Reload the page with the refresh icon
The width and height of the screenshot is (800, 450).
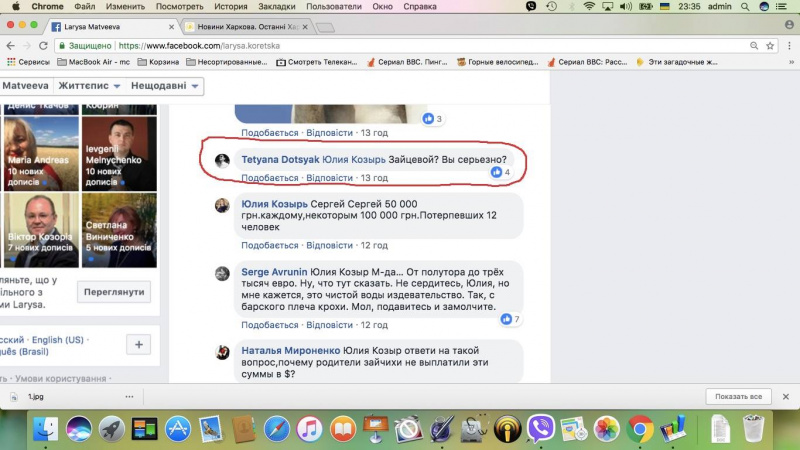43,45
